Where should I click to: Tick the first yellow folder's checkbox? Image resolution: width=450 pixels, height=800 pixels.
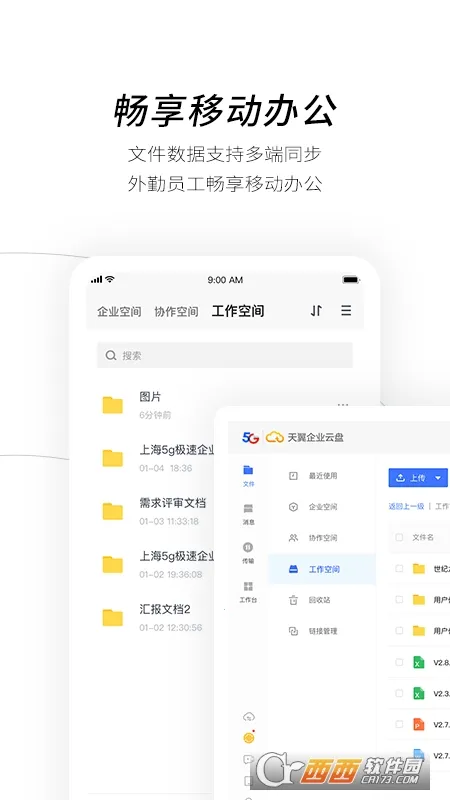click(399, 568)
